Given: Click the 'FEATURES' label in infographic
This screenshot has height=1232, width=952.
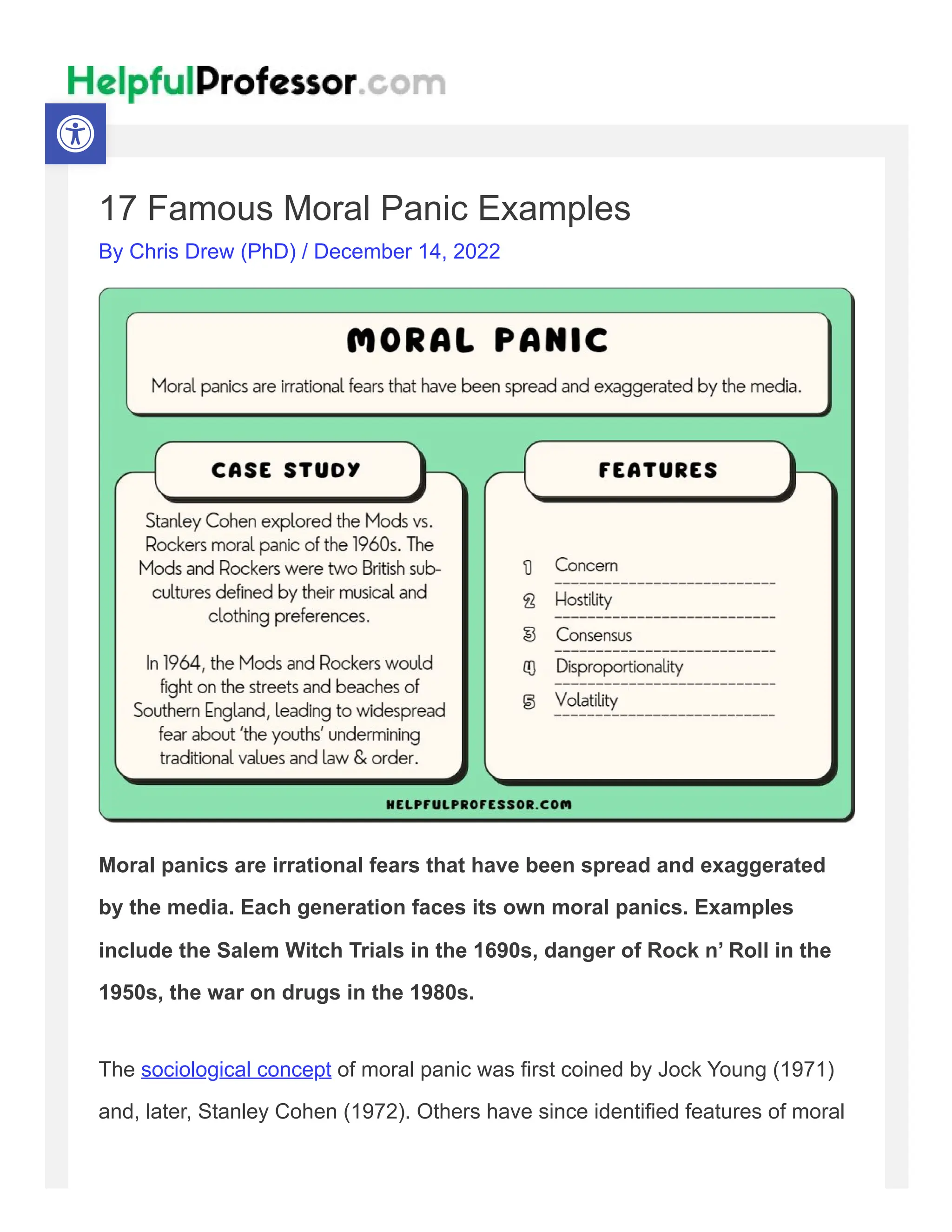Looking at the screenshot, I should pos(658,470).
